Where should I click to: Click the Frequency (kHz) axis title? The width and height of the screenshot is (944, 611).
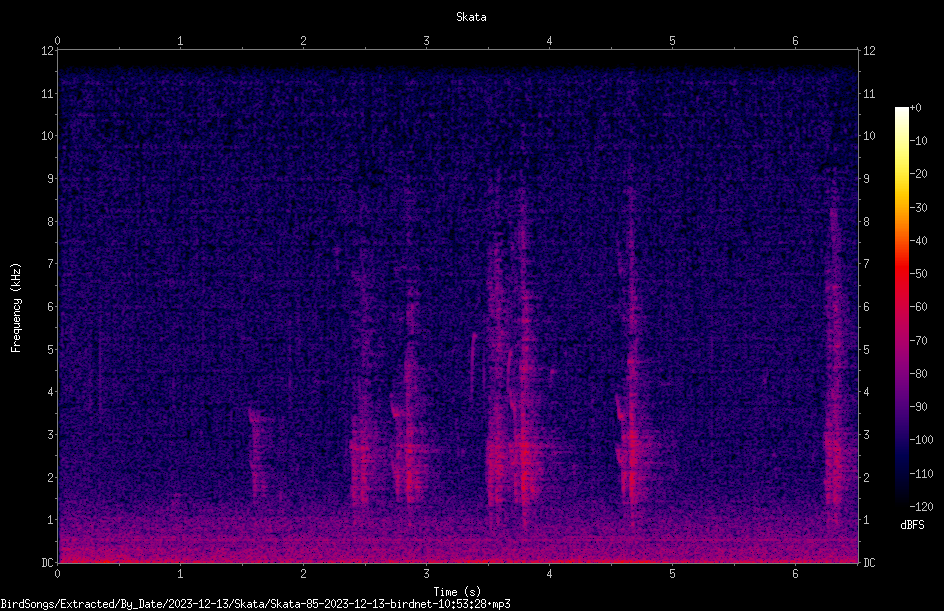[x=16, y=308]
